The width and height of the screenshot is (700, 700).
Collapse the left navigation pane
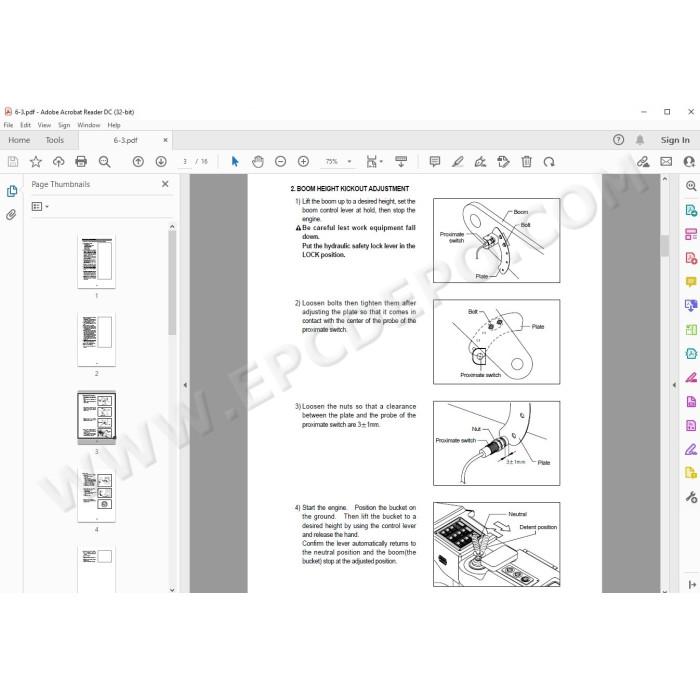click(185, 384)
